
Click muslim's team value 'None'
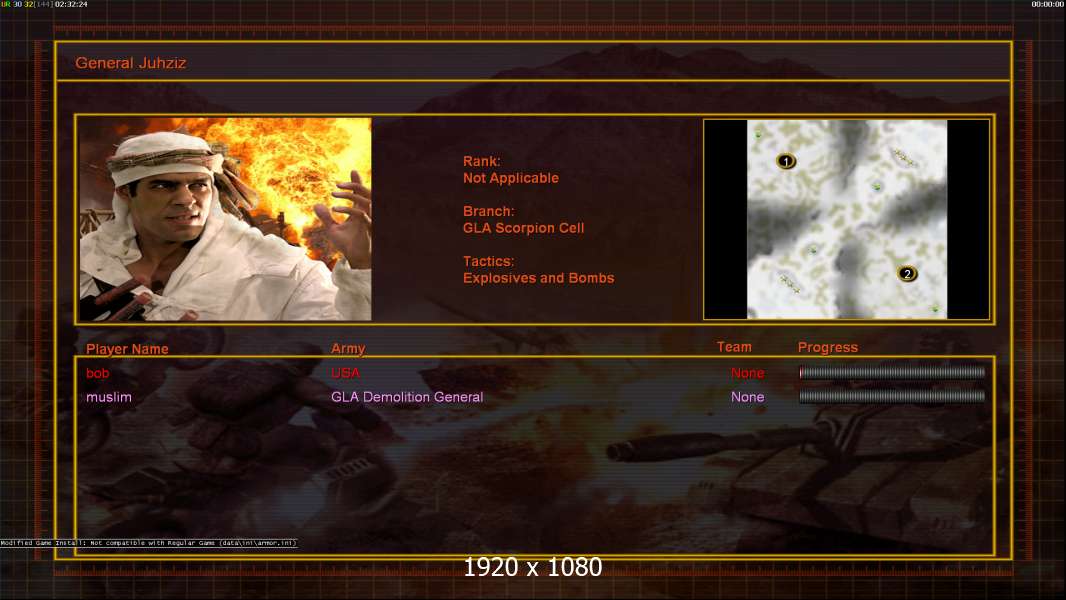coord(747,397)
